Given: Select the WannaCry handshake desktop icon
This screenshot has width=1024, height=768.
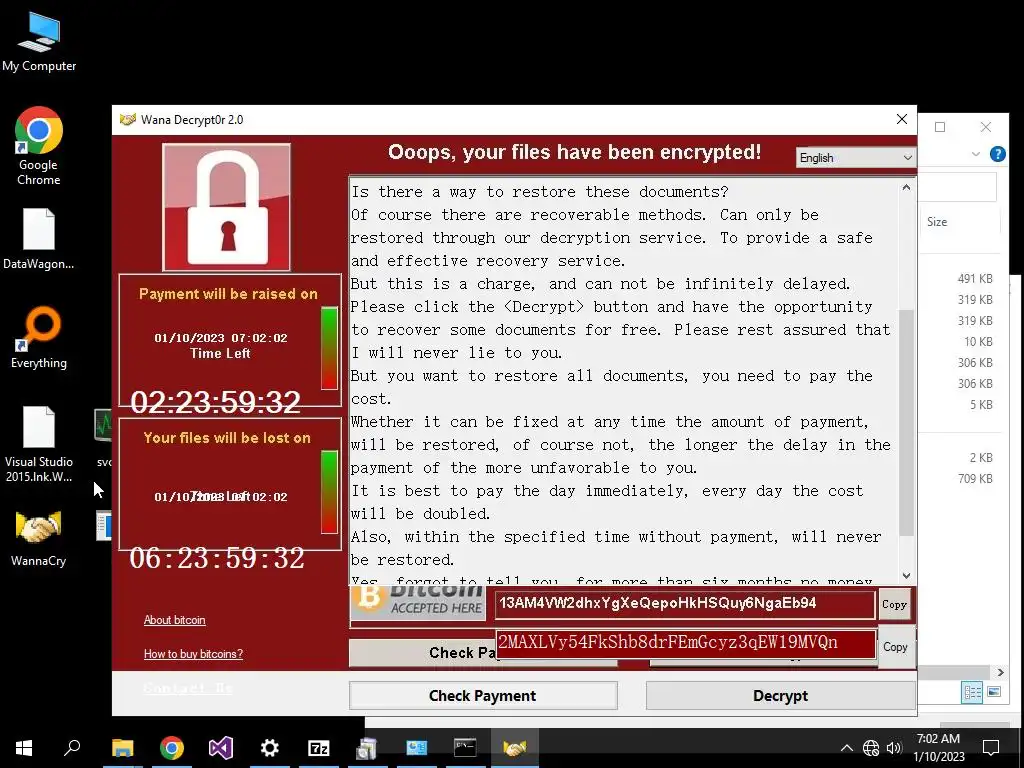Looking at the screenshot, I should coord(39,537).
